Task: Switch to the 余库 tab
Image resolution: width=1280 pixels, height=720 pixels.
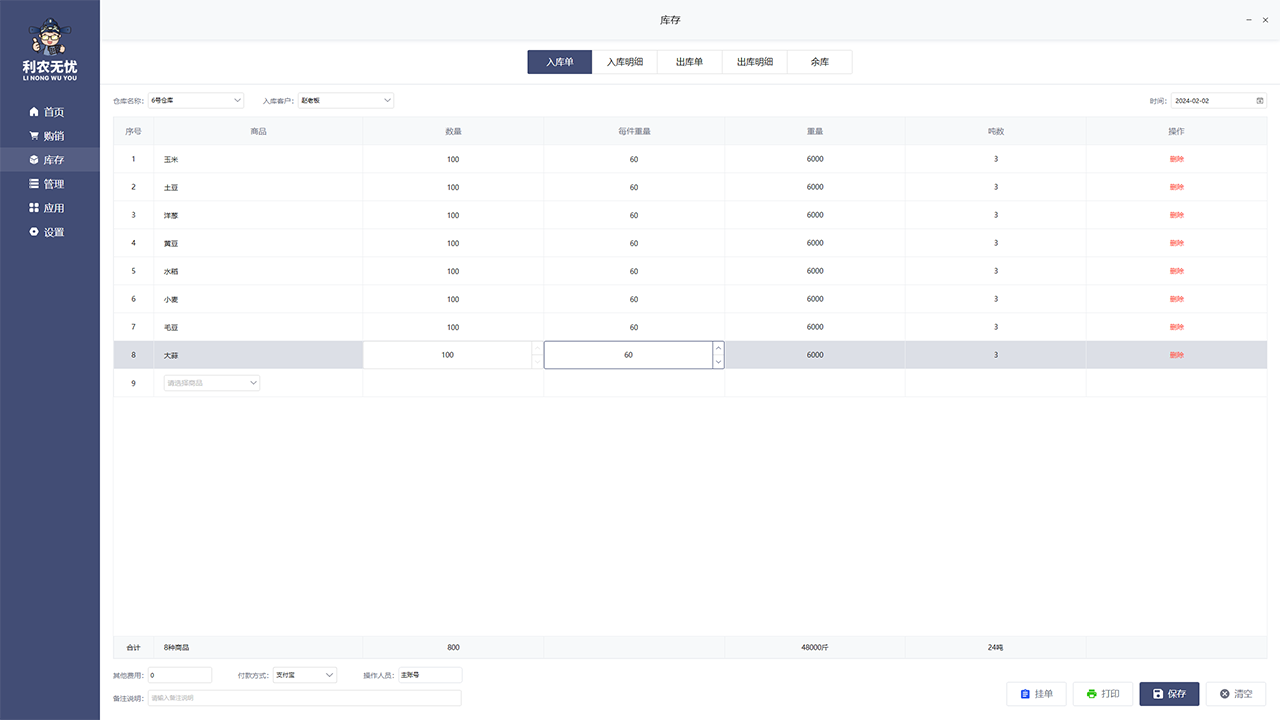Action: coord(819,62)
